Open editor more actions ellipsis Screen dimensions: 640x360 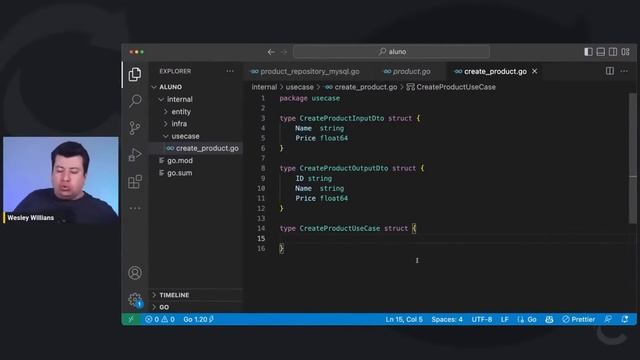[624, 71]
